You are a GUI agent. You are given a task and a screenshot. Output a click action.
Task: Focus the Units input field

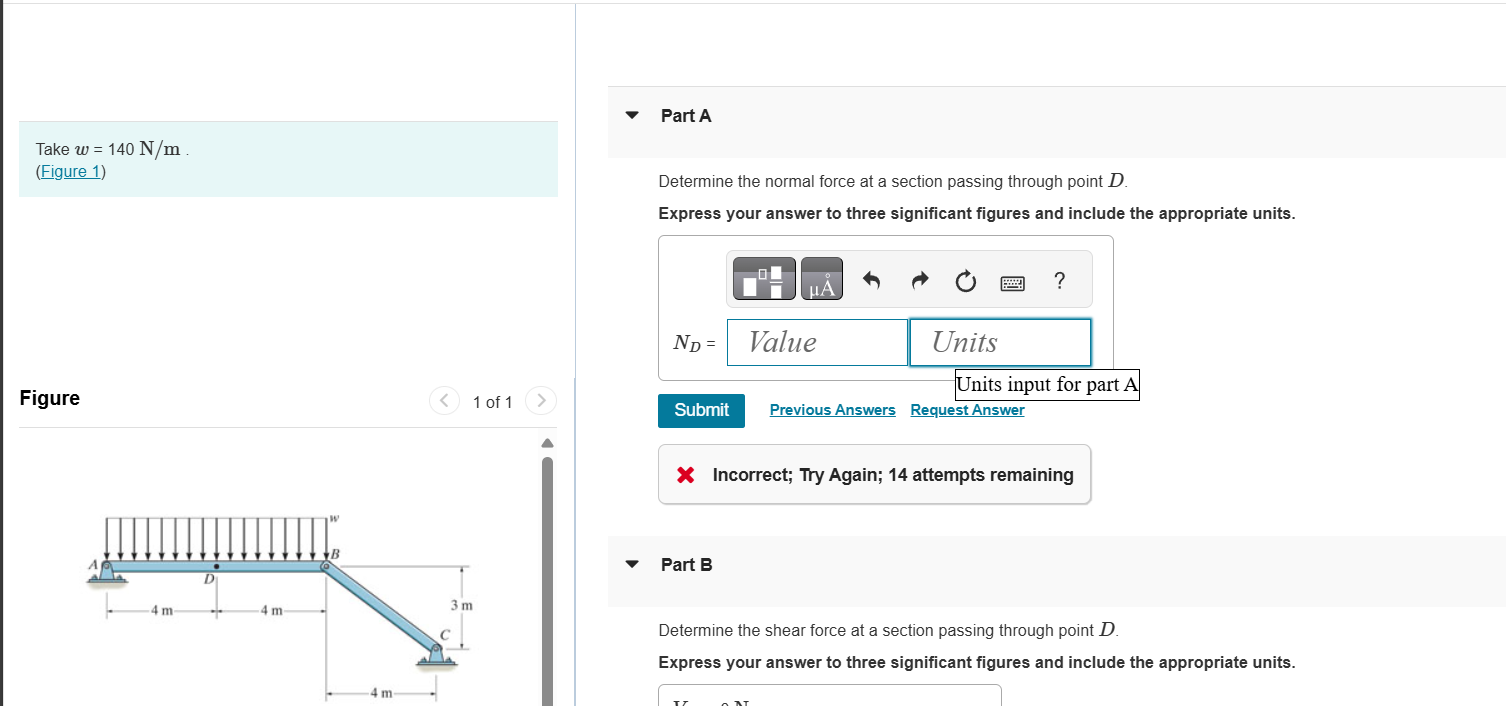pyautogui.click(x=1000, y=342)
